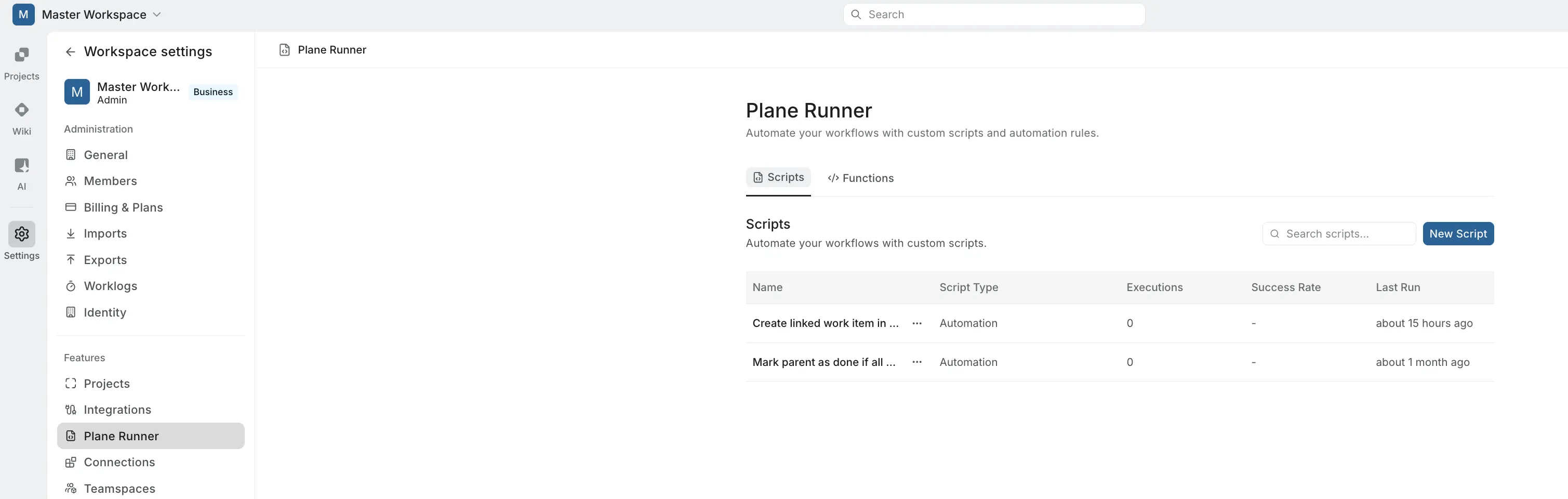The height and width of the screenshot is (499, 1568).
Task: Switch to the Functions tab
Action: pyautogui.click(x=860, y=178)
